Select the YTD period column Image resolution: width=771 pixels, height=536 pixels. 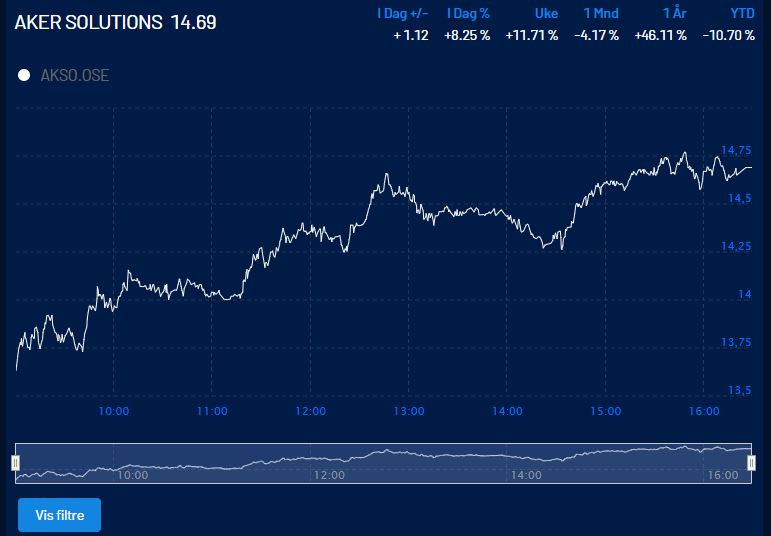coord(741,14)
